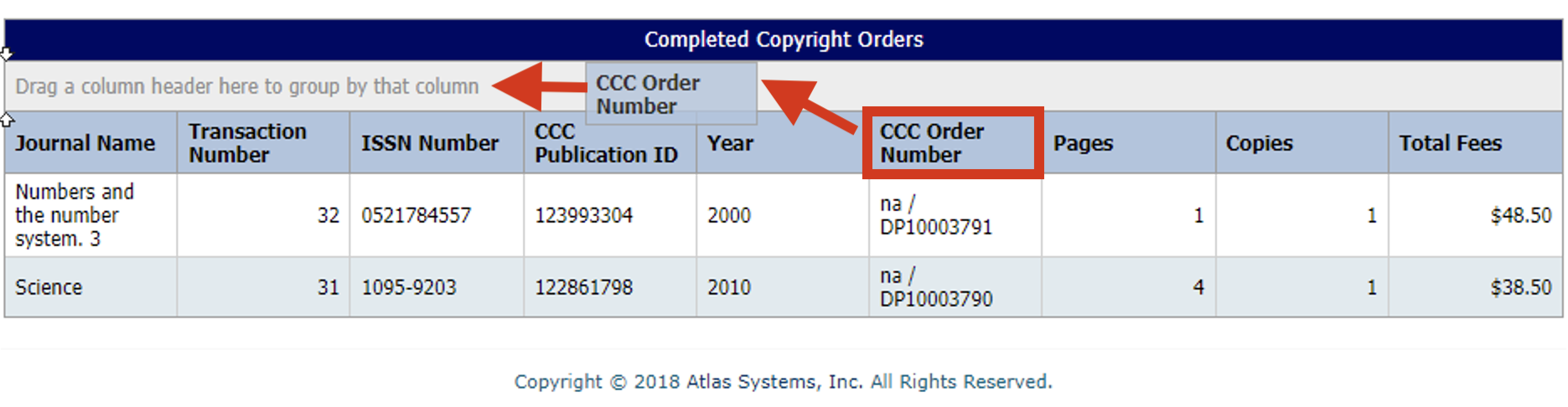Click the Atlas Systems copyright notice
1568x407 pixels.
coord(783,382)
